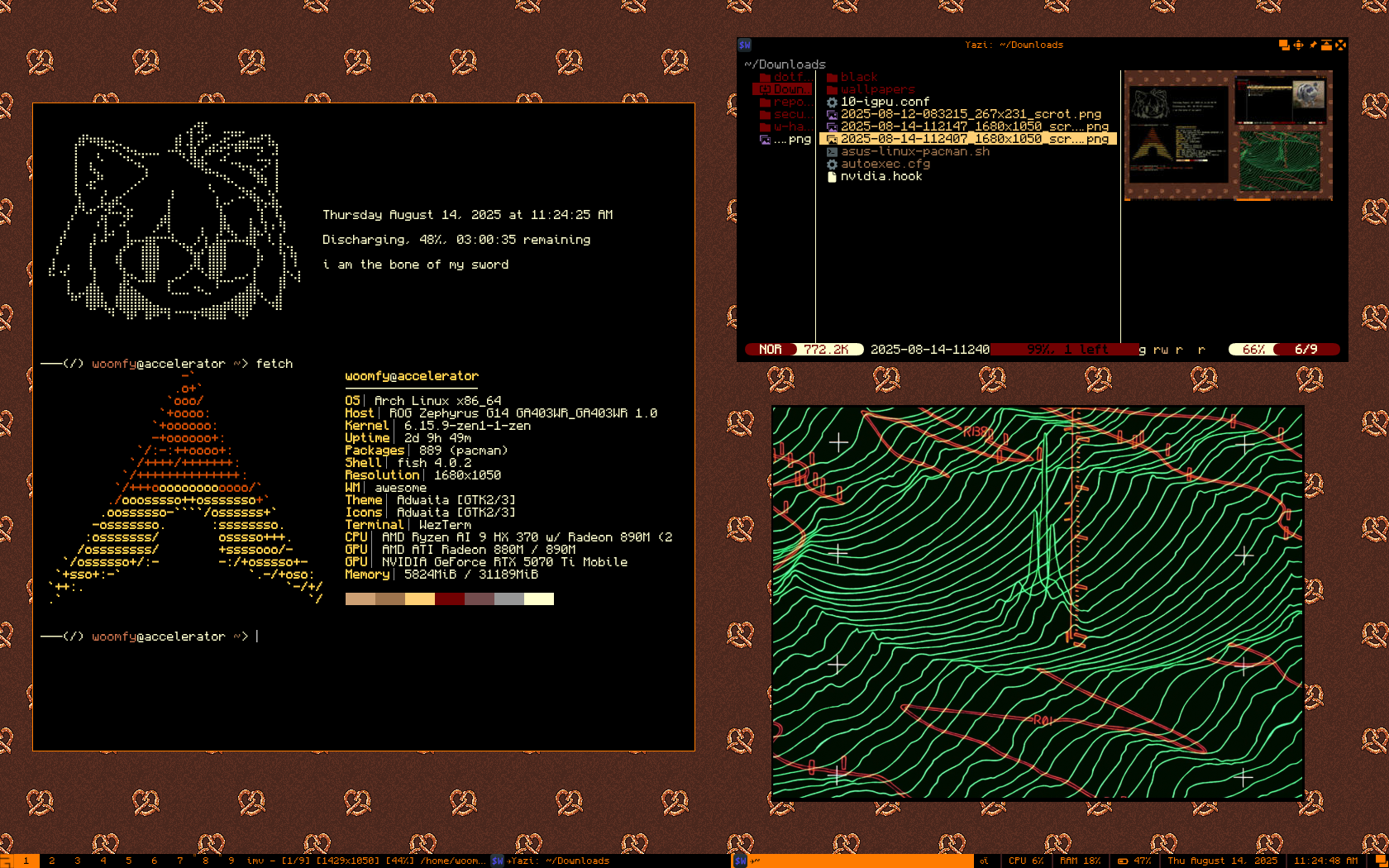Click the folder icon beside black
Image resolution: width=1389 pixels, height=868 pixels.
[832, 77]
